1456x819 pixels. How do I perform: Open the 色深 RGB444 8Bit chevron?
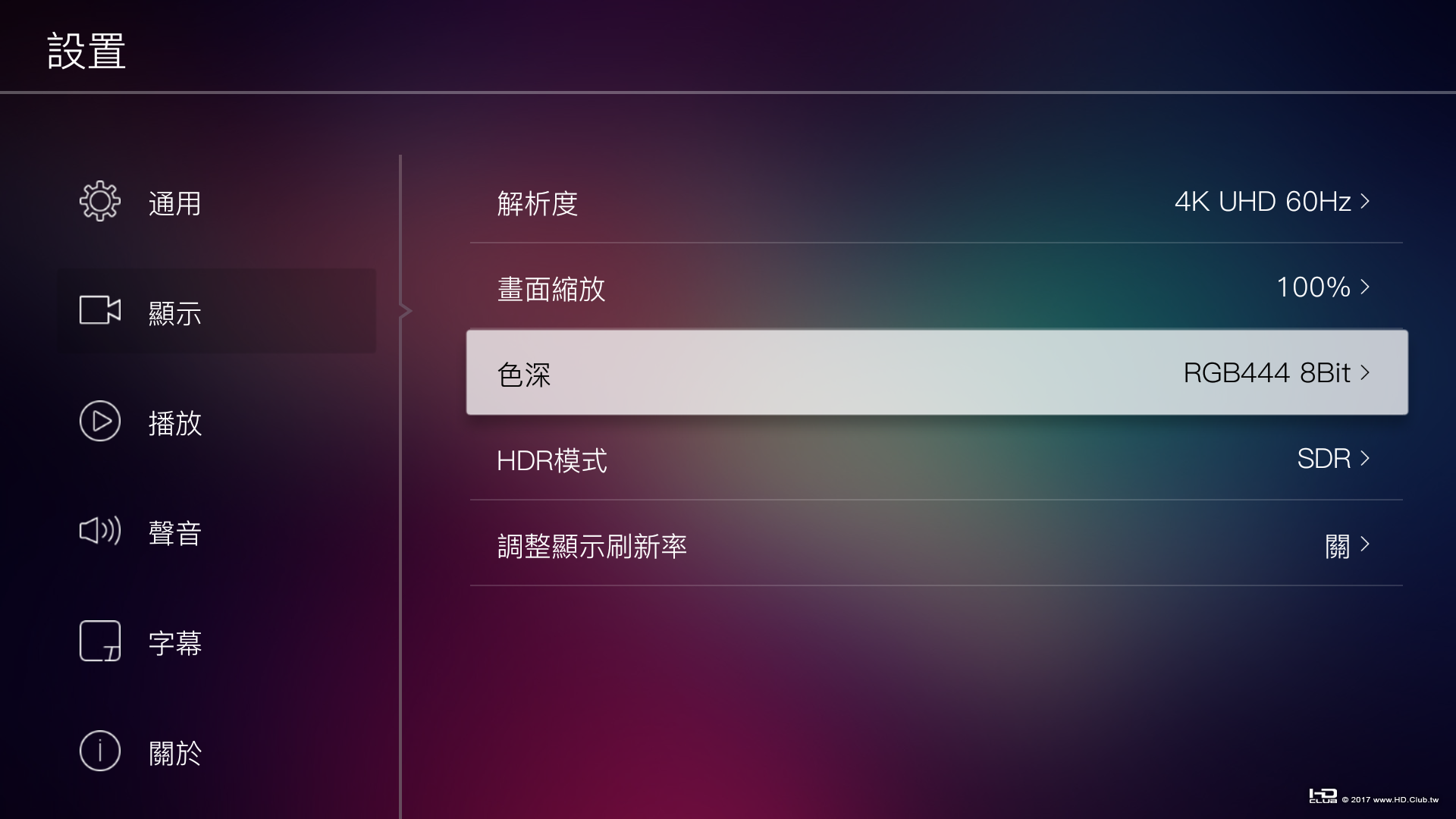pyautogui.click(x=1366, y=372)
